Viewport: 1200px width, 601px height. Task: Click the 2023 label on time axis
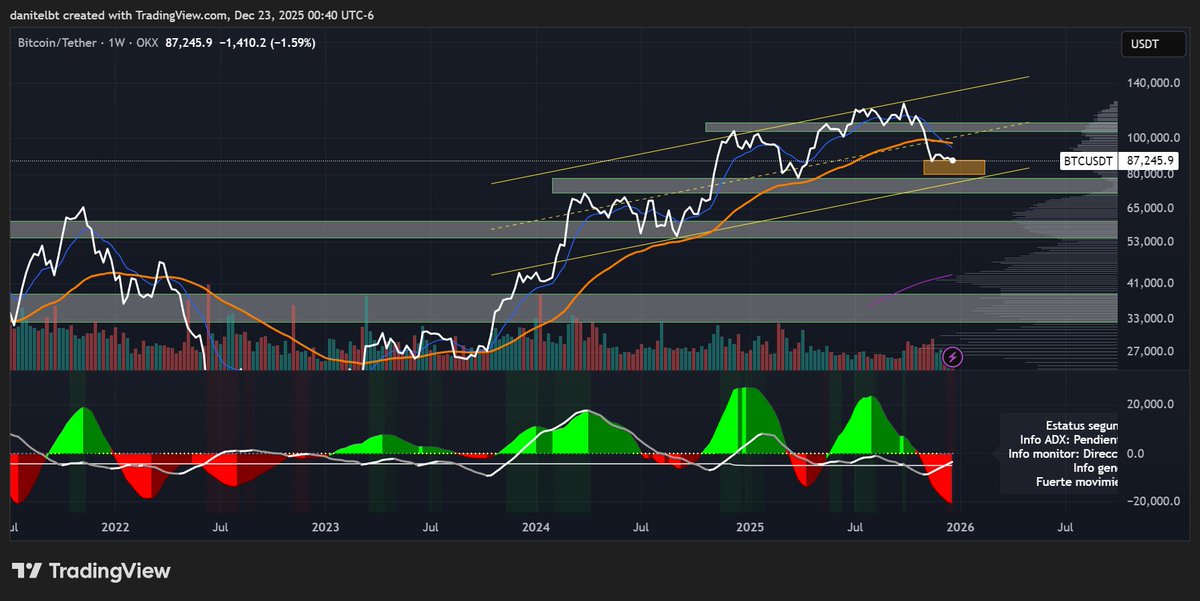(x=326, y=526)
